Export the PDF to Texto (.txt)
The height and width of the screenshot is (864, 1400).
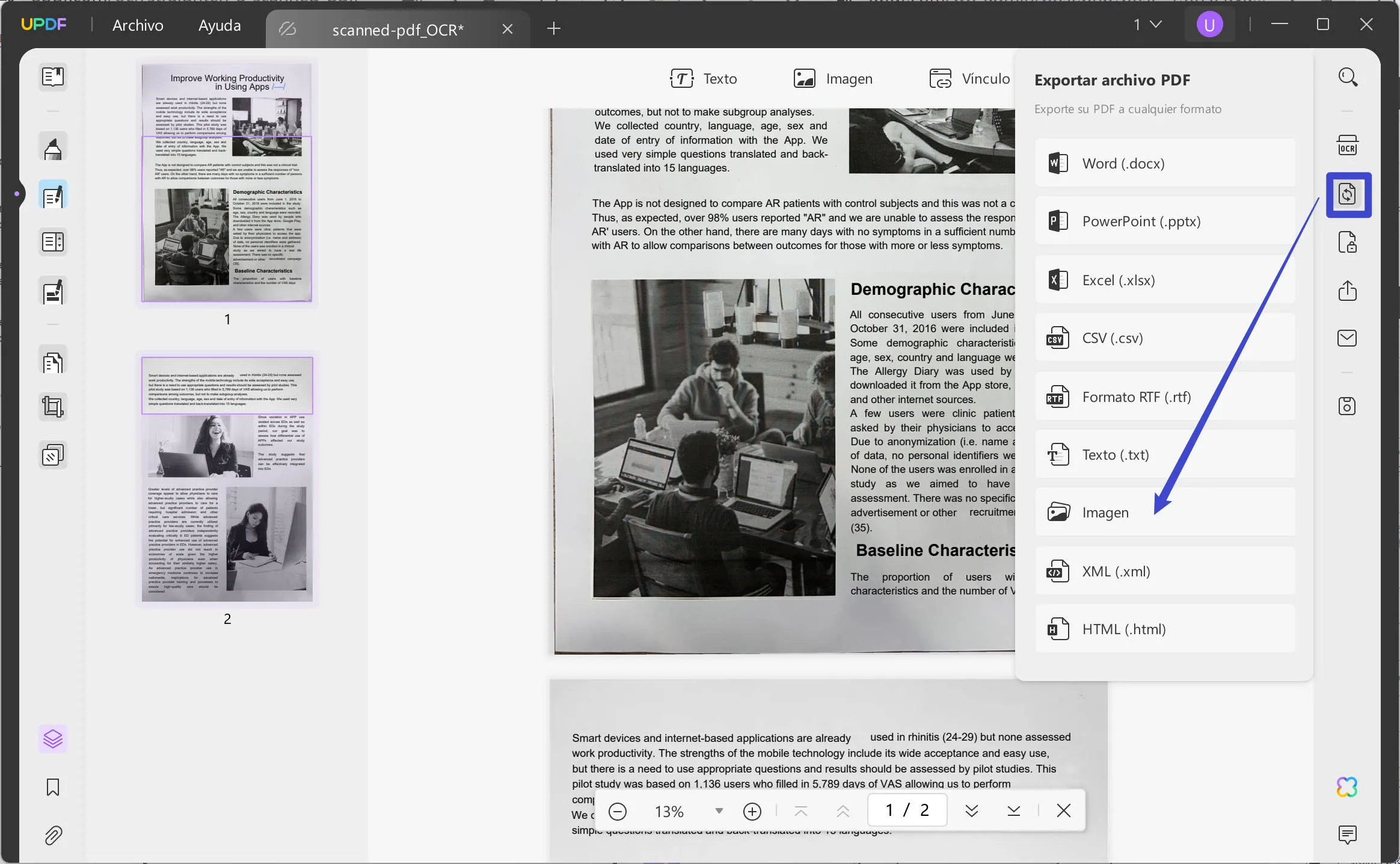click(x=1165, y=454)
